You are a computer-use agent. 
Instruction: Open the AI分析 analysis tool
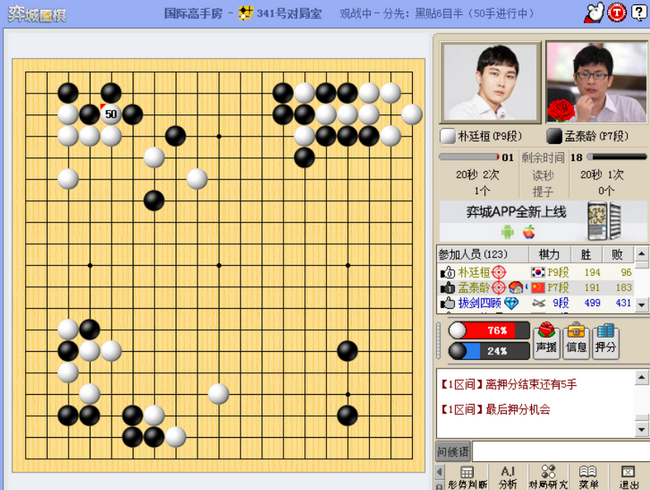coord(507,477)
